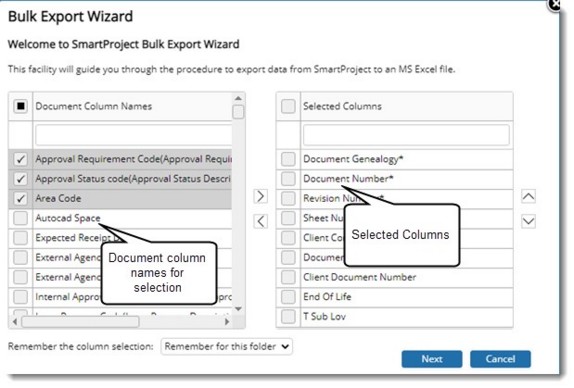This screenshot has height=388, width=574.
Task: Cancel the bulk export wizard
Action: click(500, 359)
